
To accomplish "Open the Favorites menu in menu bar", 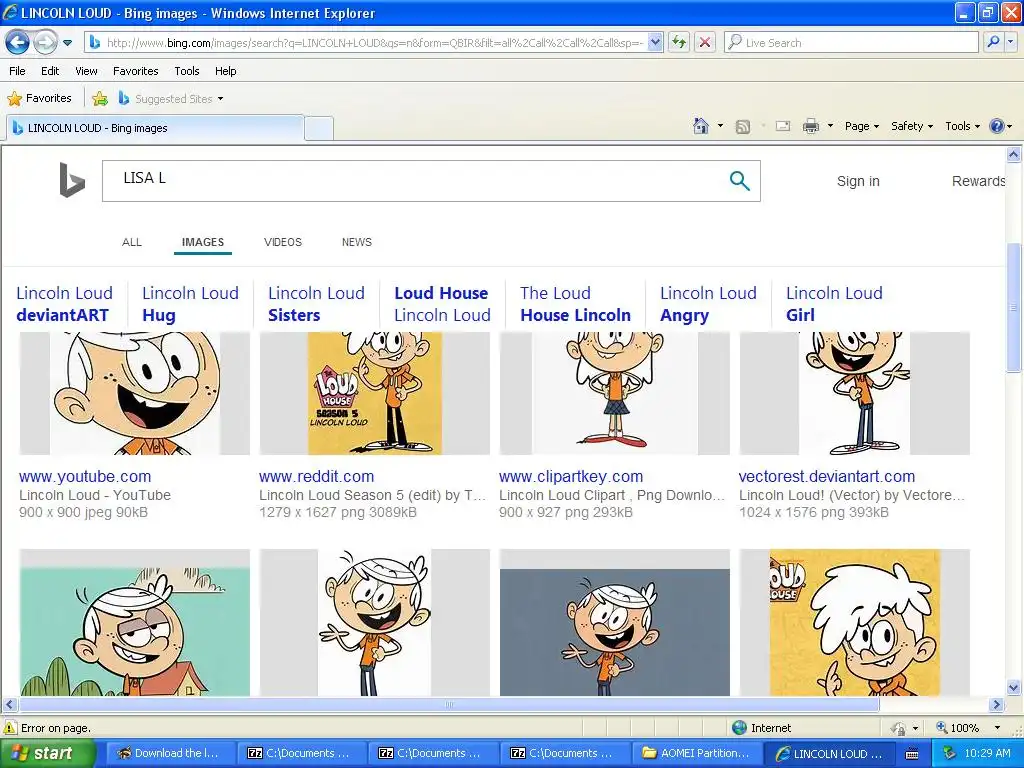I will (x=136, y=71).
